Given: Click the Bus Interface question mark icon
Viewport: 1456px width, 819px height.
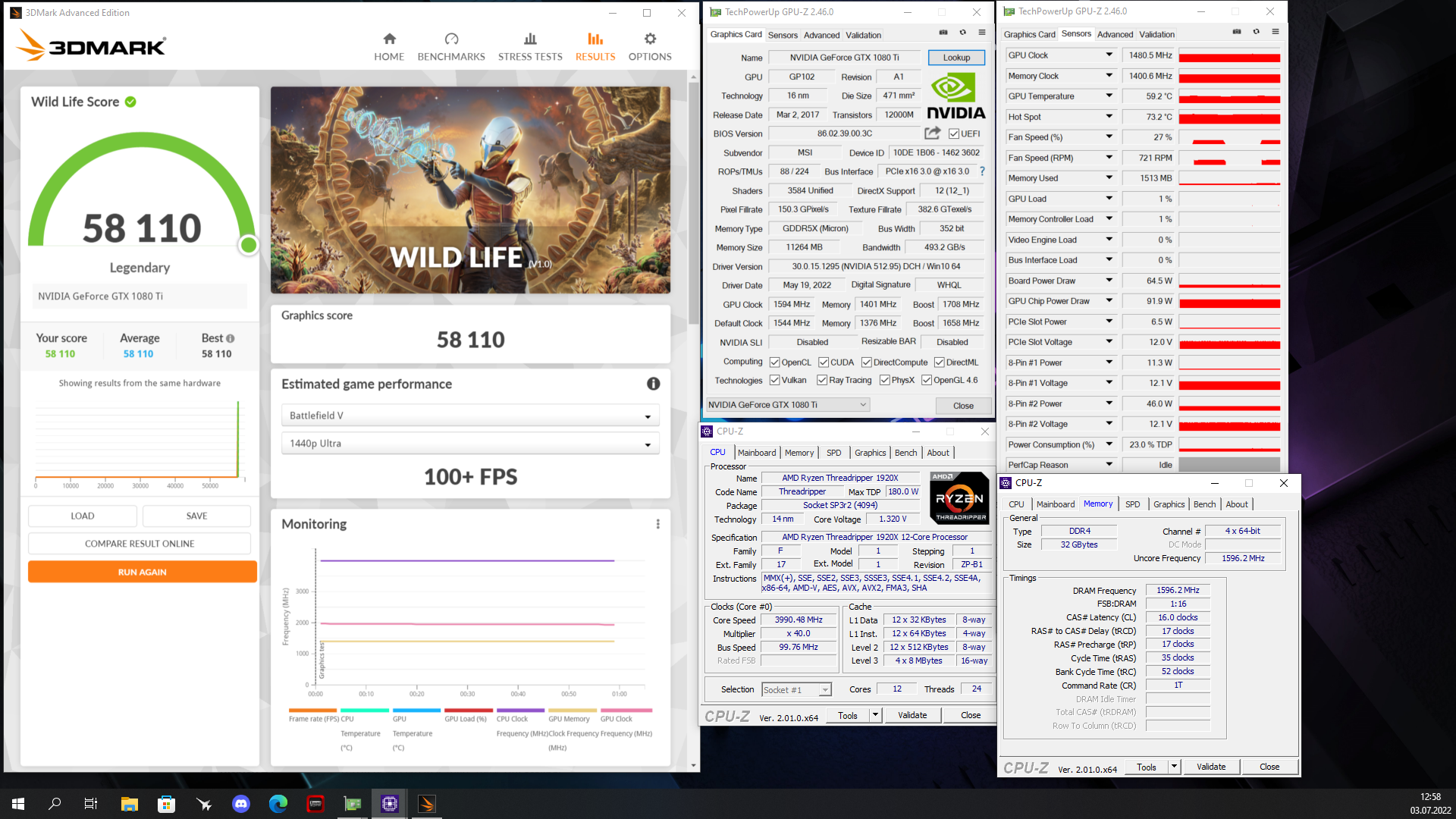Looking at the screenshot, I should click(x=982, y=171).
